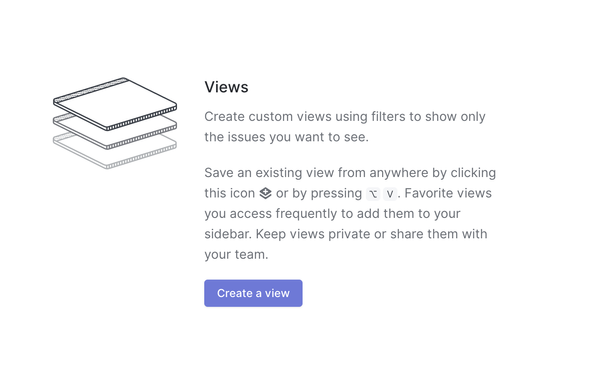Click "the issues you want to see." line
This screenshot has height=366, width=600.
[x=286, y=137]
